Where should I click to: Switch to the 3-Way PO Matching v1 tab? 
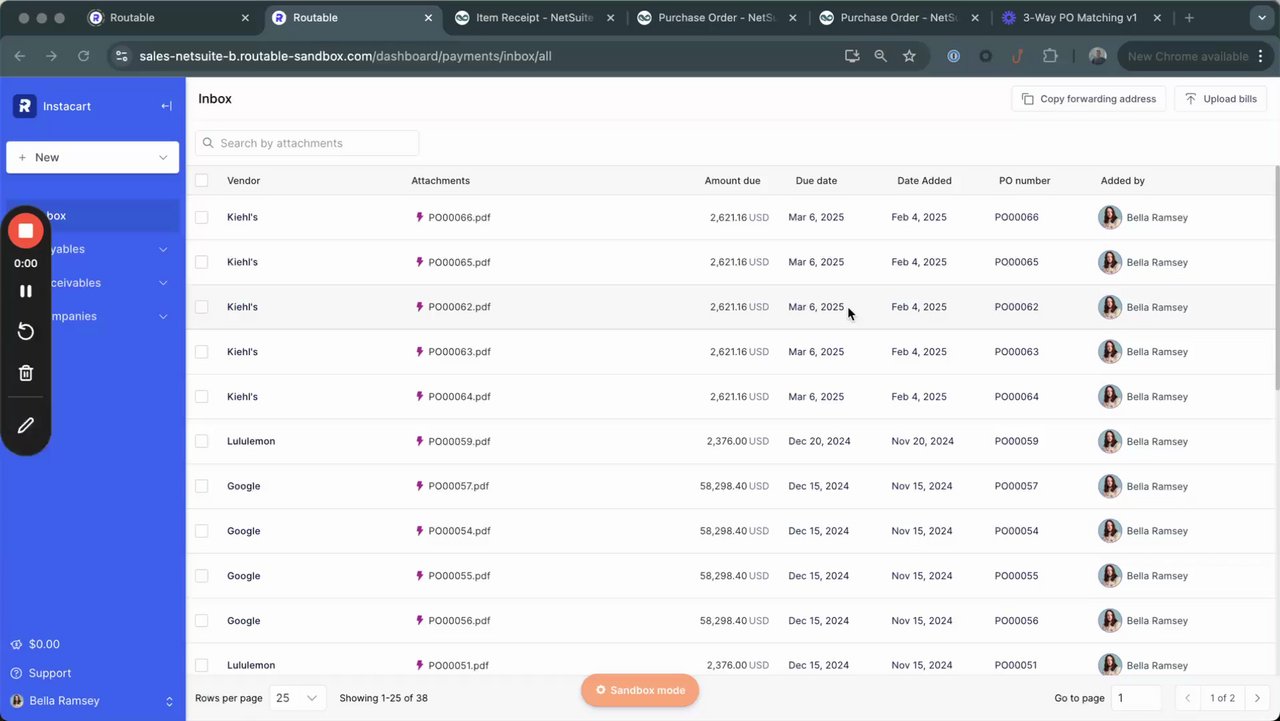click(x=1080, y=18)
